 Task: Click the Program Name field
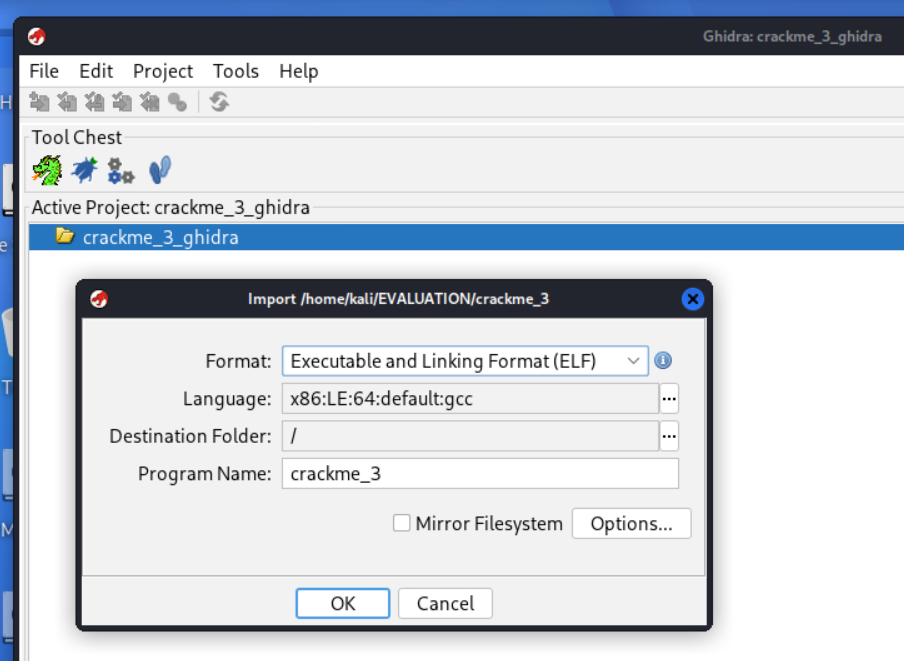pos(480,474)
